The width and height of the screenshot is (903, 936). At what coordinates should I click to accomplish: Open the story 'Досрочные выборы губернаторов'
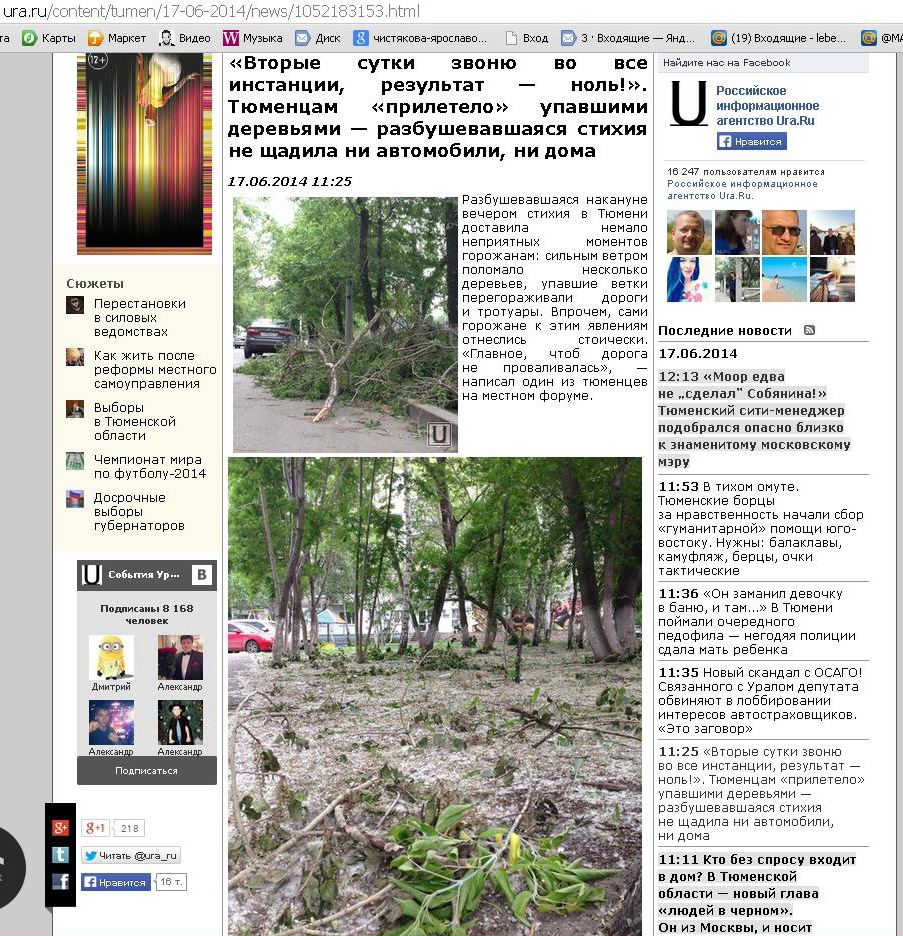pyautogui.click(x=139, y=512)
